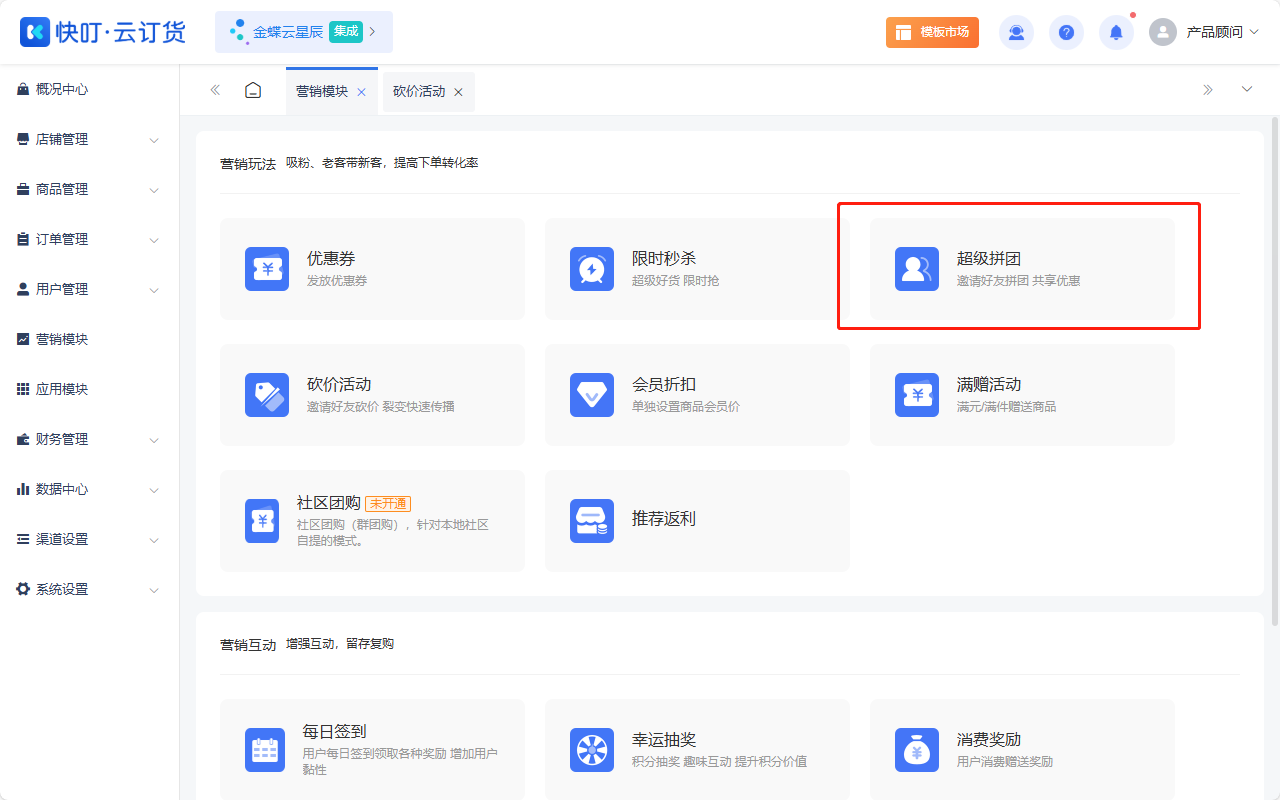Screen dimensions: 1280x800
Task: Click text 单独设置商品会员价
Action: pyautogui.click(x=686, y=407)
